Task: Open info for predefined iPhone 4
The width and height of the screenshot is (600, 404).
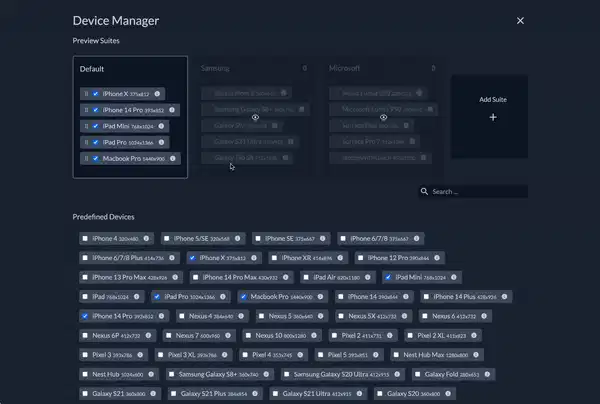Action: point(147,238)
